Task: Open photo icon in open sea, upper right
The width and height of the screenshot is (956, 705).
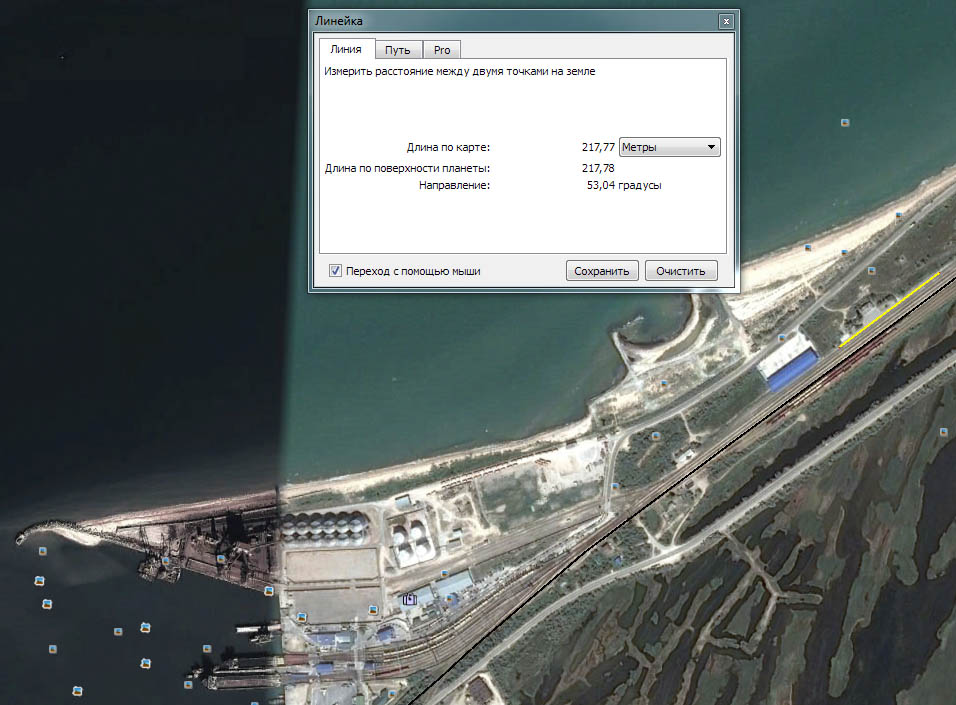Action: [845, 122]
